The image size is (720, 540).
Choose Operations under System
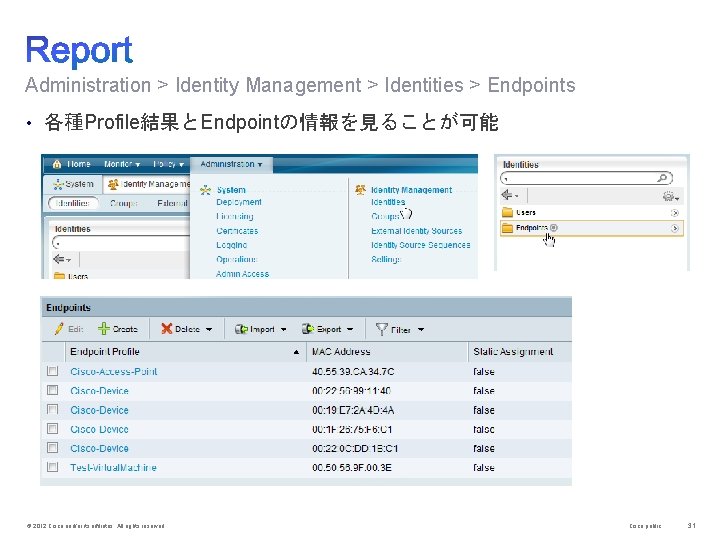[236, 259]
